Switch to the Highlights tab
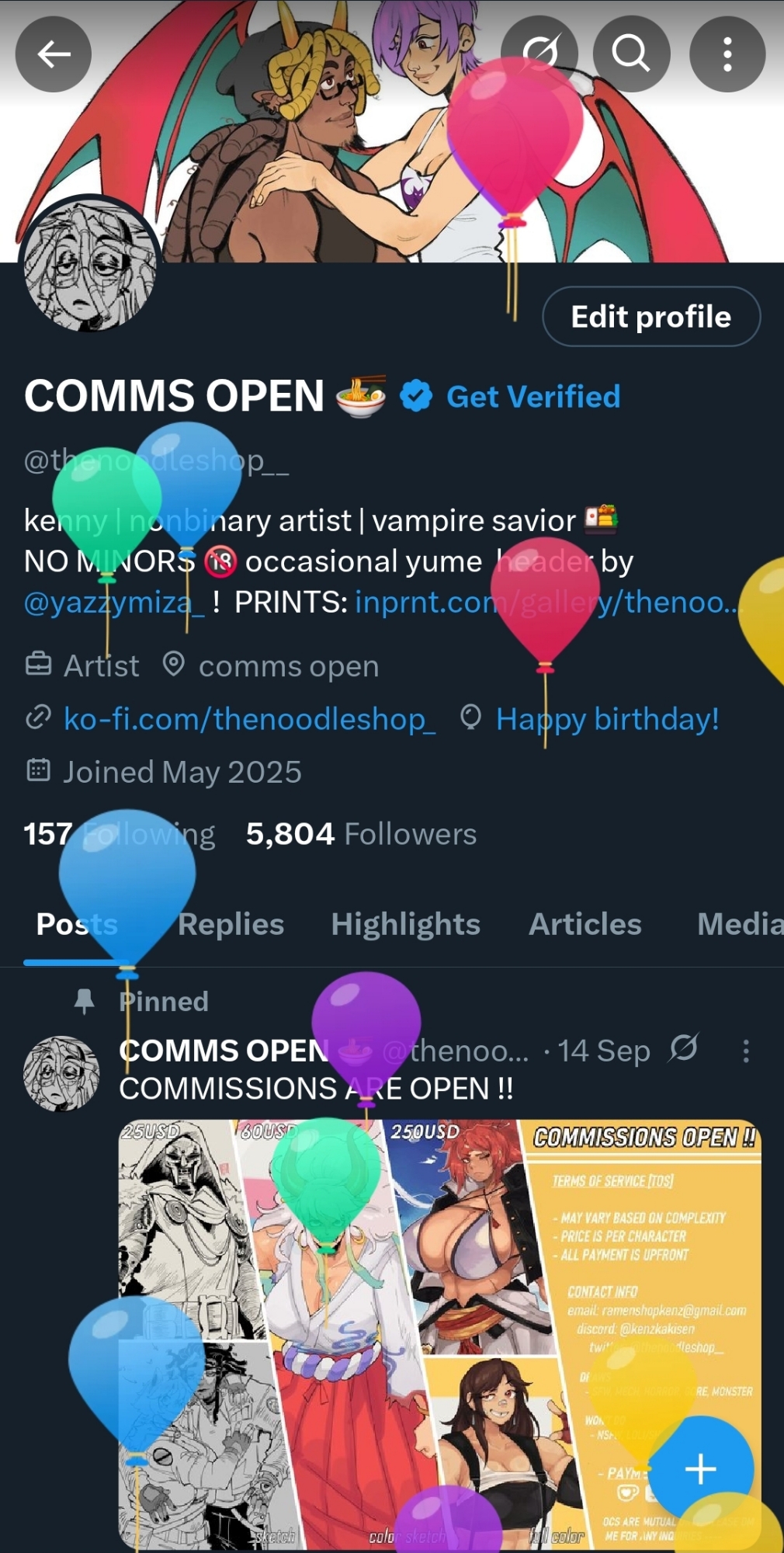Image resolution: width=784 pixels, height=1553 pixels. tap(405, 924)
